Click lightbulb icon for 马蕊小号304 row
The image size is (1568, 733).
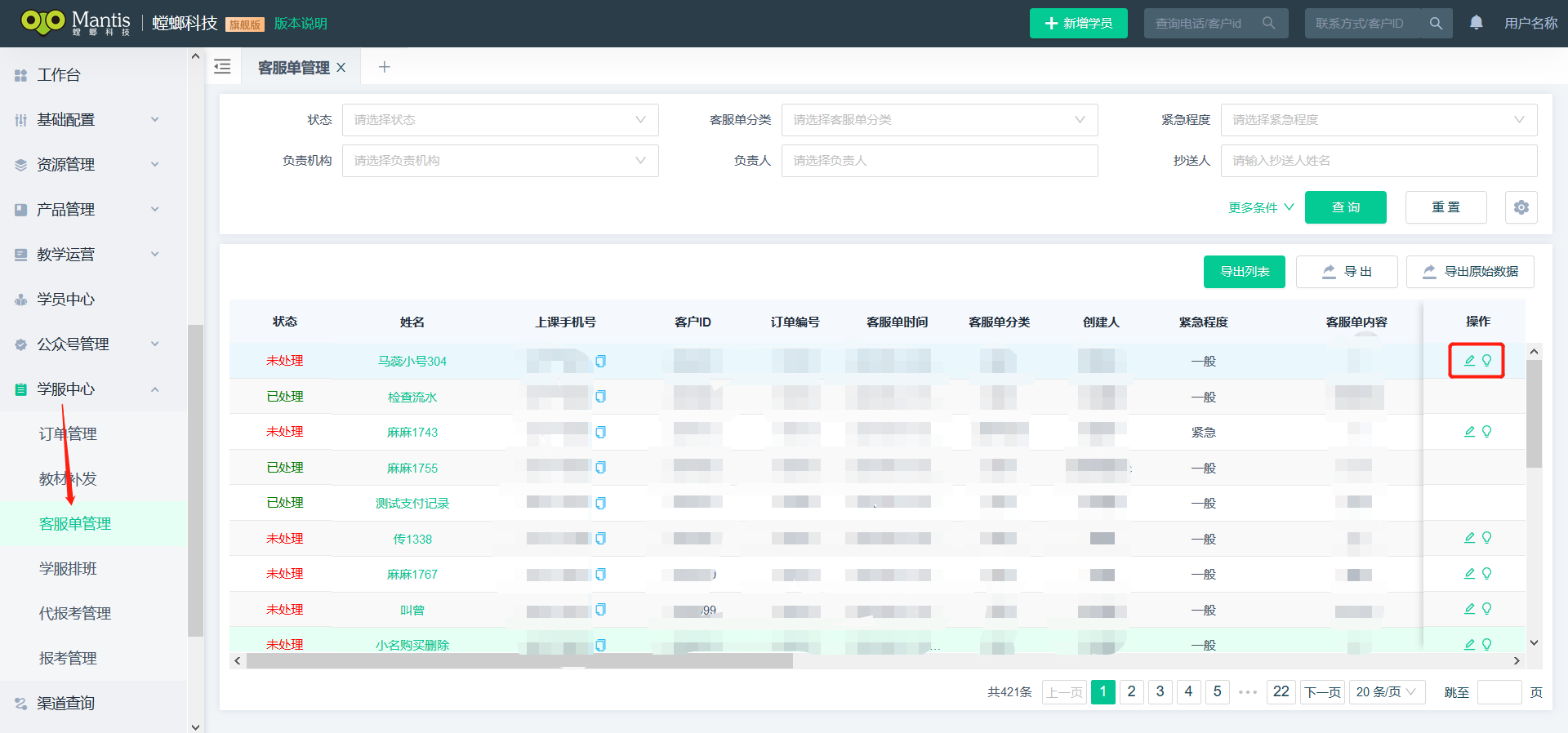pos(1487,361)
